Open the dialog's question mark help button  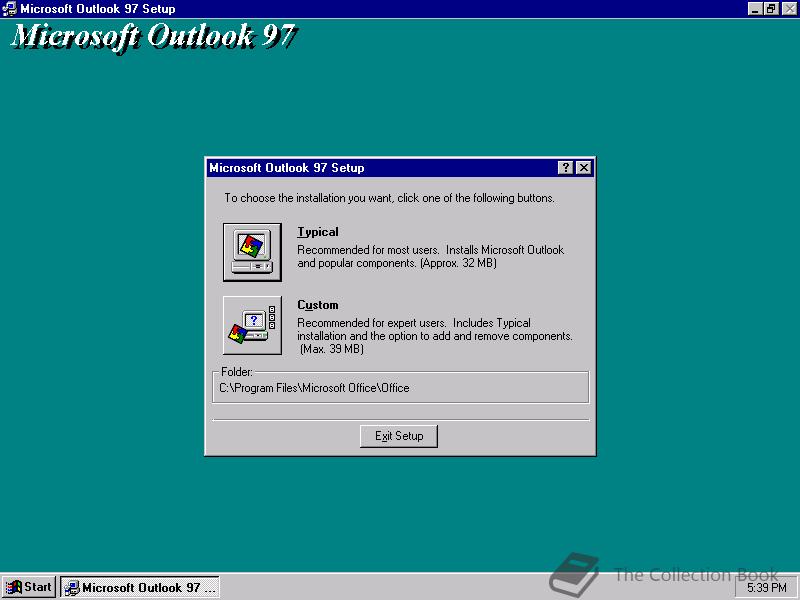(565, 168)
